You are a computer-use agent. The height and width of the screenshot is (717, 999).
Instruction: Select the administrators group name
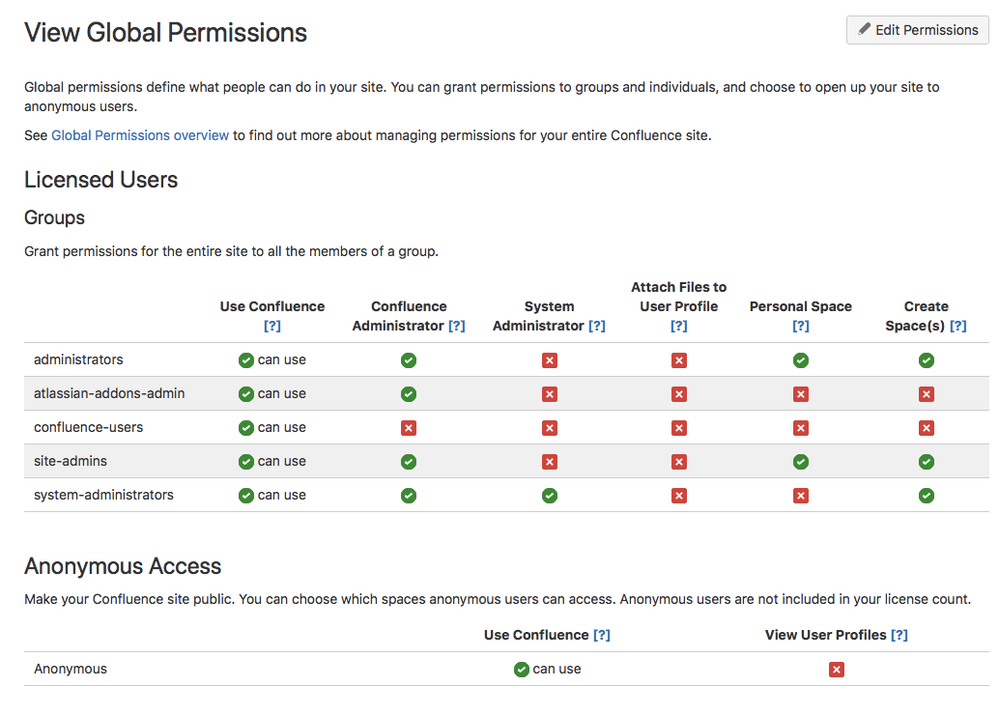point(78,359)
